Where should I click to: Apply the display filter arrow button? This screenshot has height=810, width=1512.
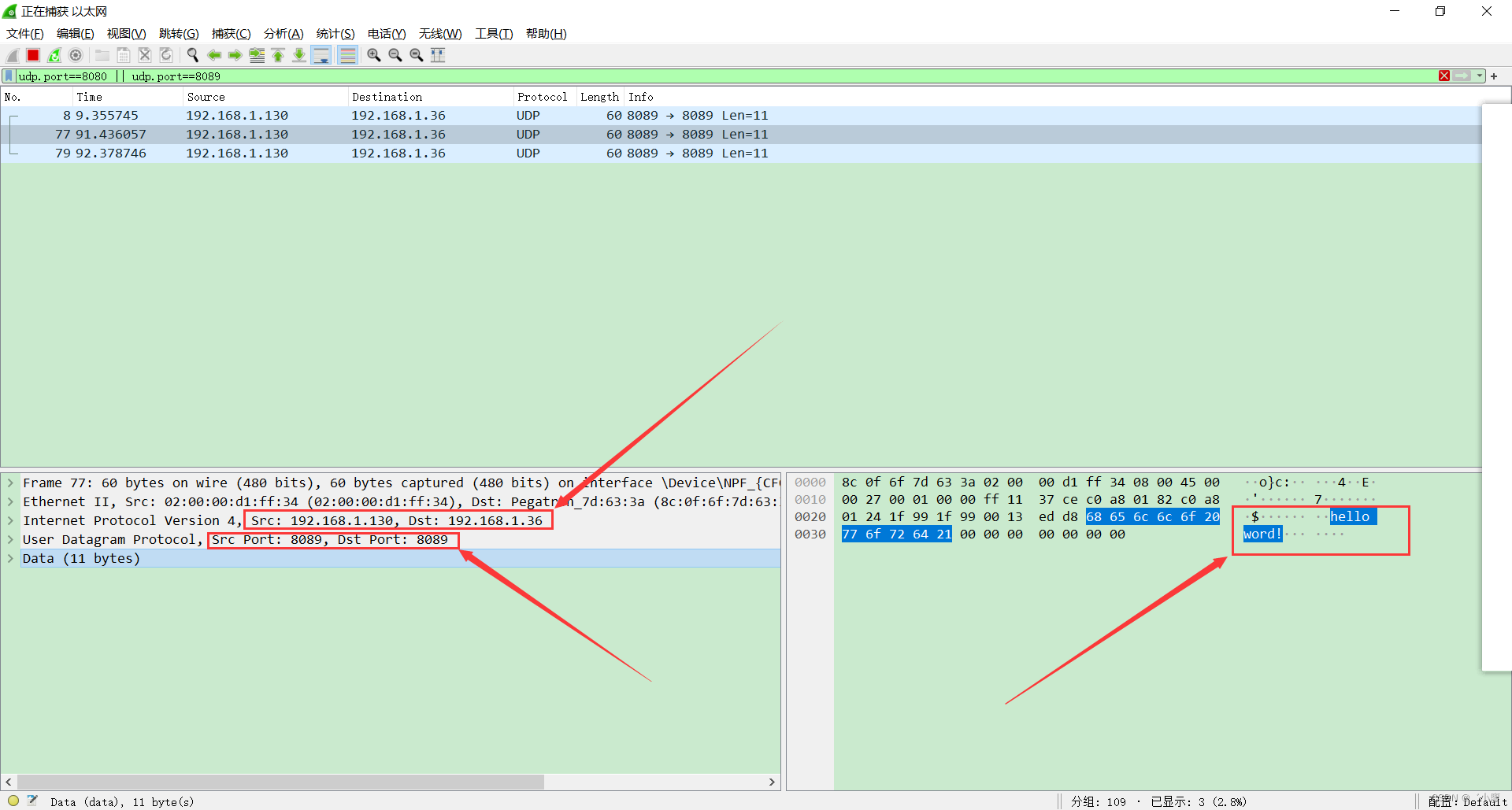point(1462,76)
